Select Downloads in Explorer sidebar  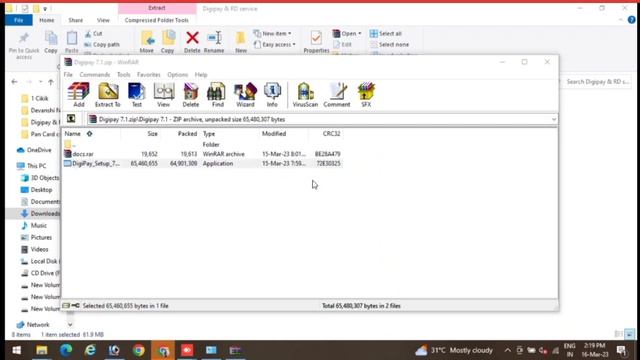coord(40,213)
